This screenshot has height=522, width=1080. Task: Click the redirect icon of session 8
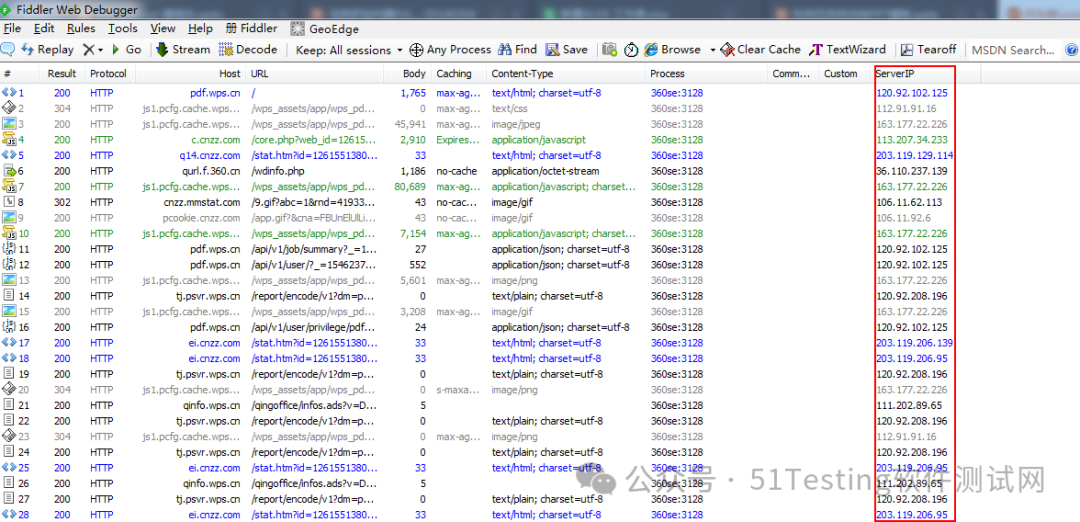click(8, 202)
